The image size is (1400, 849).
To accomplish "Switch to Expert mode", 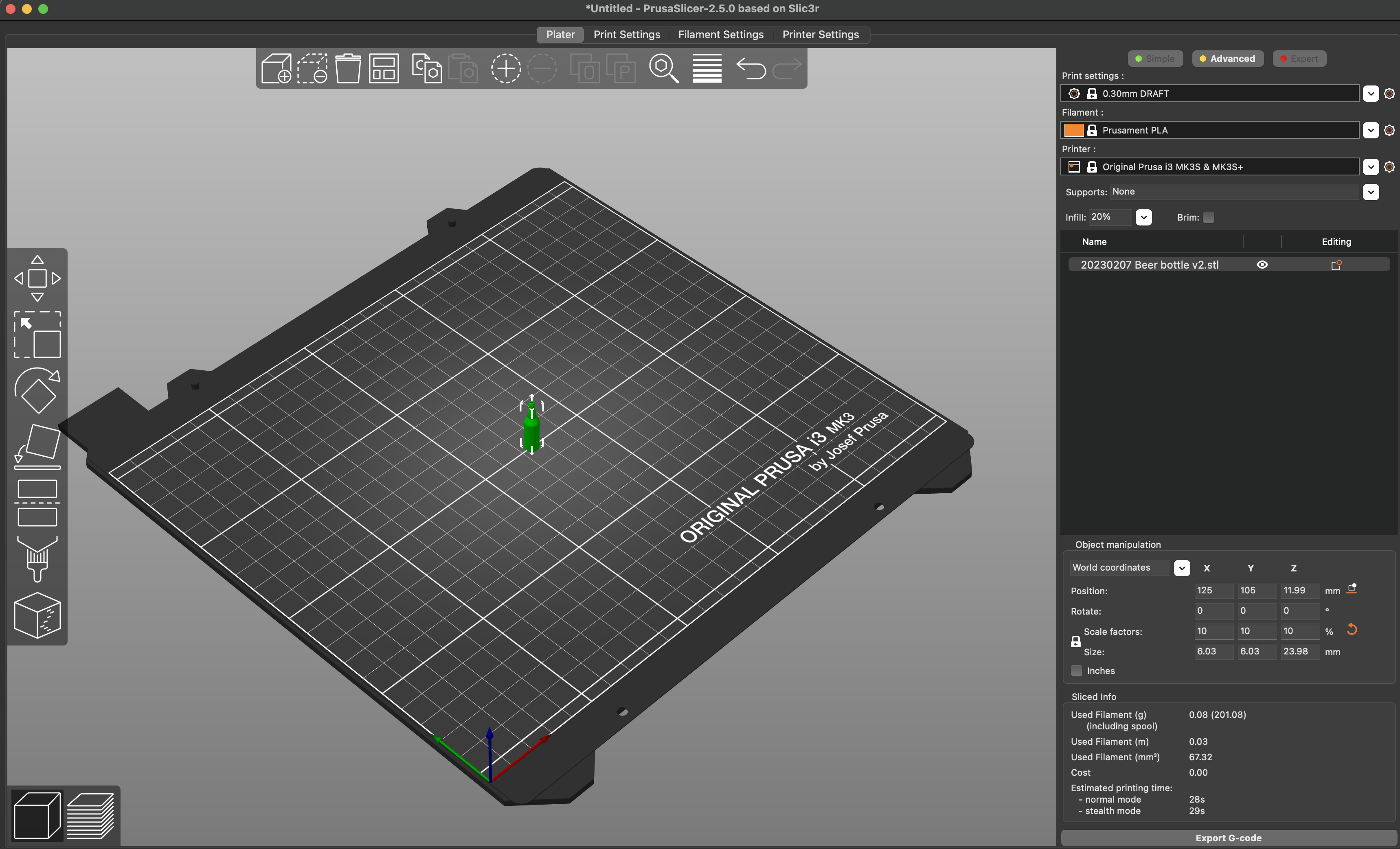I will [1299, 59].
